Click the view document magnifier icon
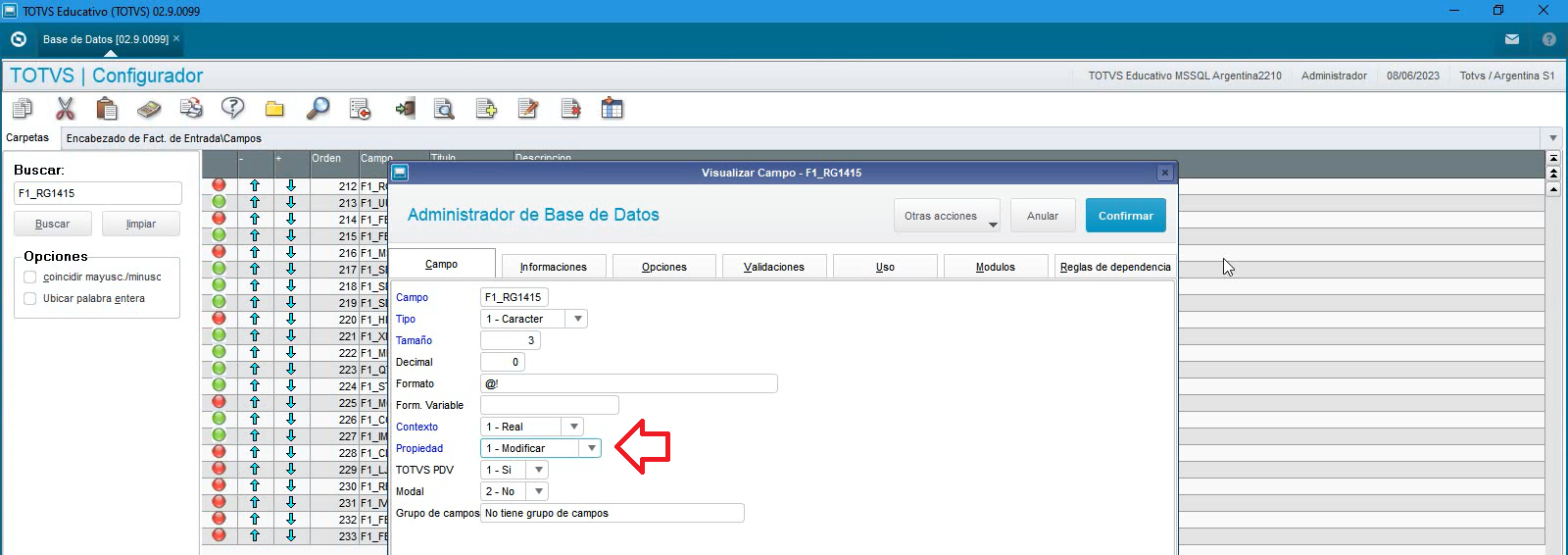 click(444, 109)
